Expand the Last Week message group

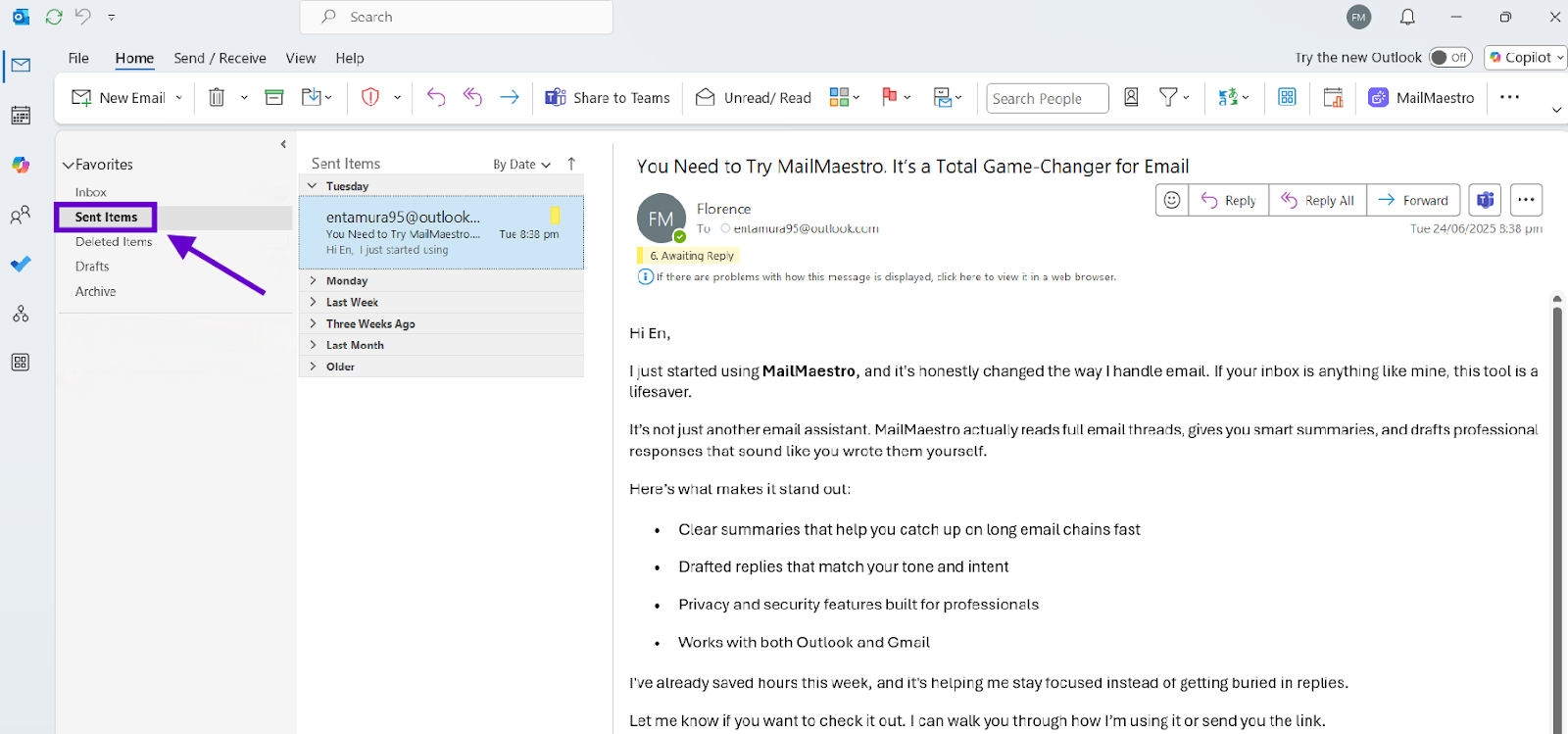tap(313, 302)
